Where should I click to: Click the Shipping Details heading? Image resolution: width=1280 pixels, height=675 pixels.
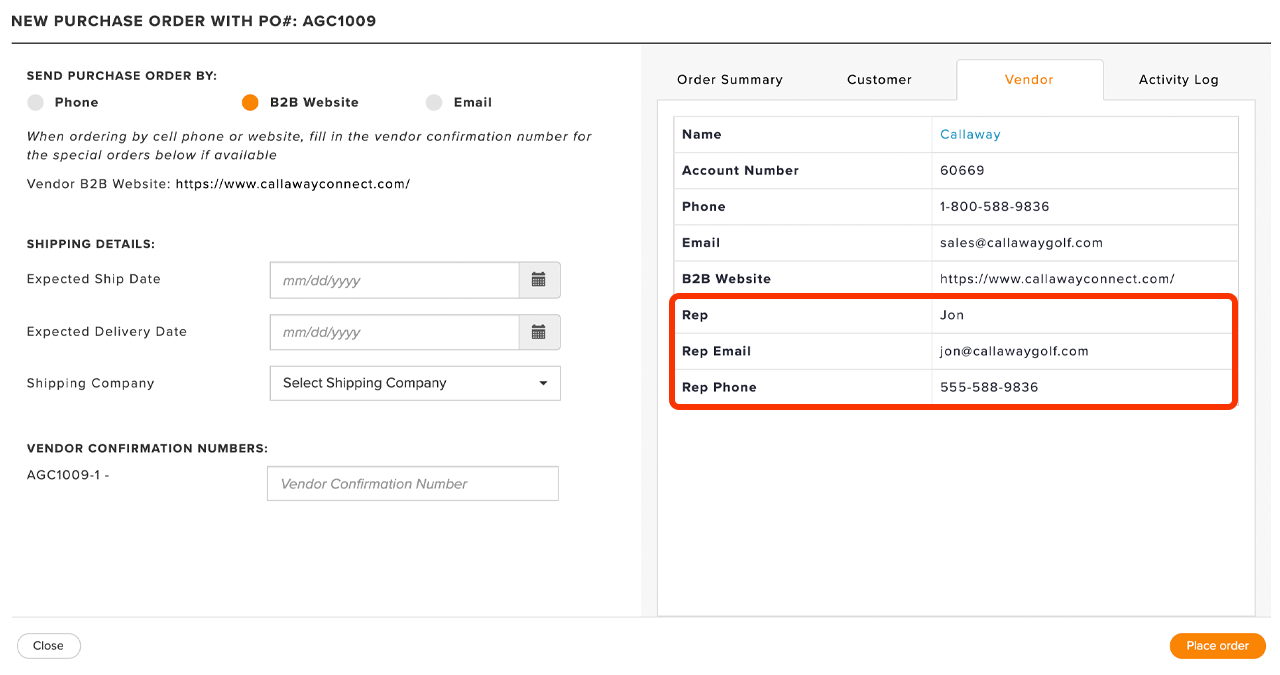91,244
